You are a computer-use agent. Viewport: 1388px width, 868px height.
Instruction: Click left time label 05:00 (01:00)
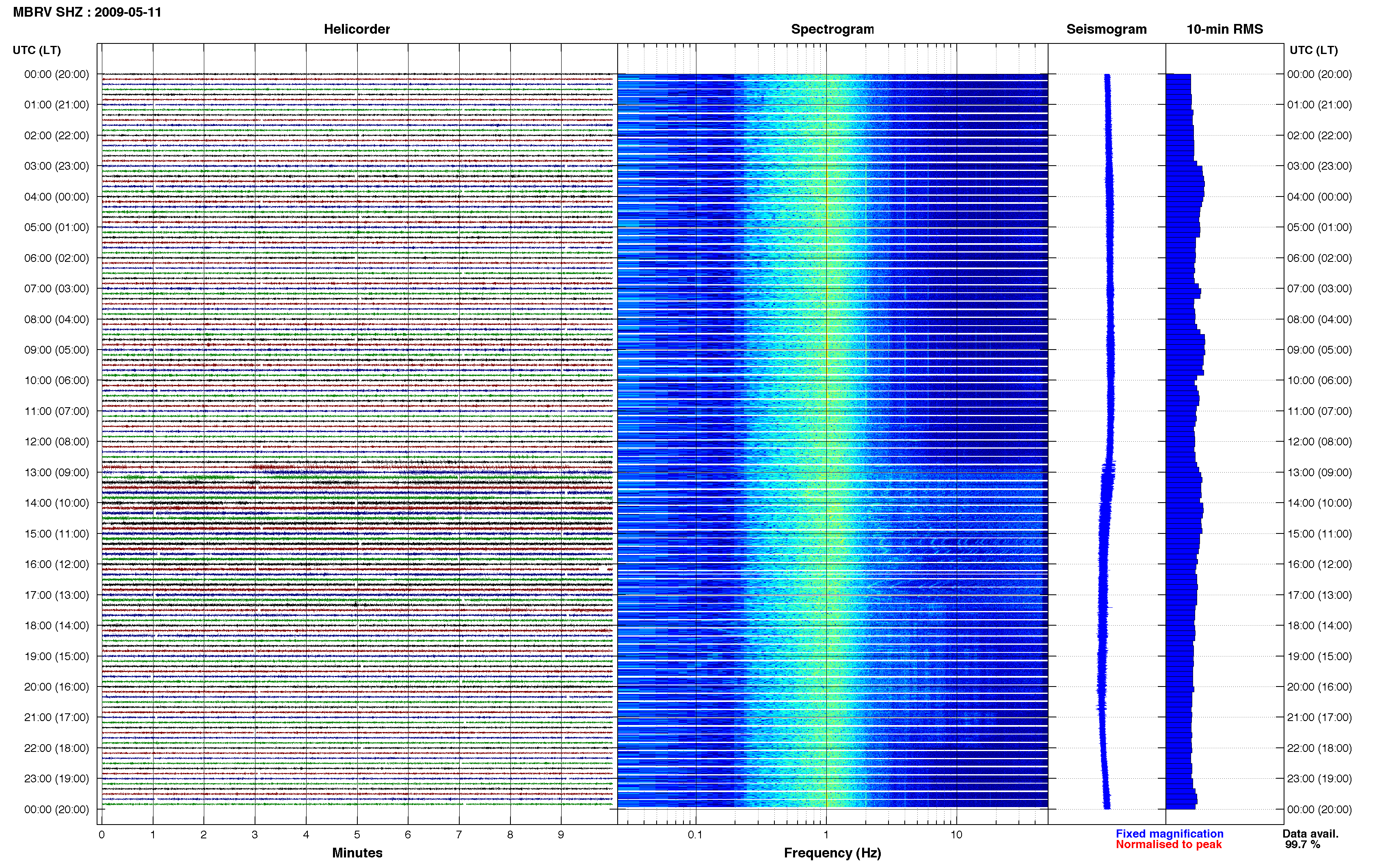(x=56, y=227)
